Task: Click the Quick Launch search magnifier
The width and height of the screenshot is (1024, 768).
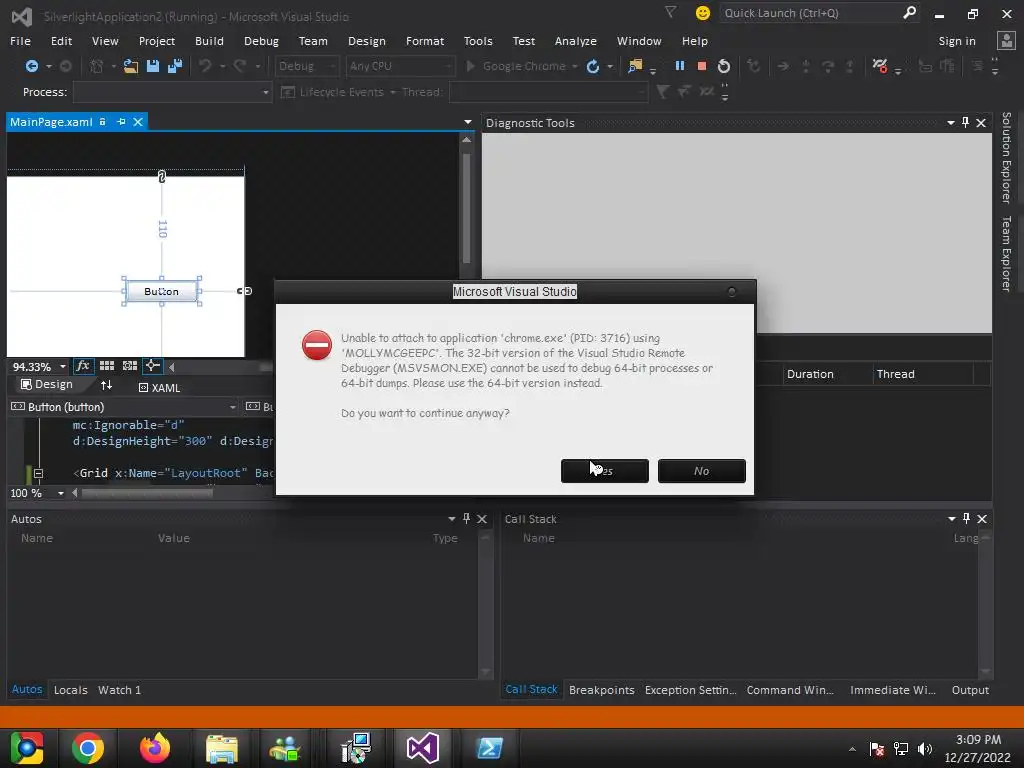Action: (909, 12)
